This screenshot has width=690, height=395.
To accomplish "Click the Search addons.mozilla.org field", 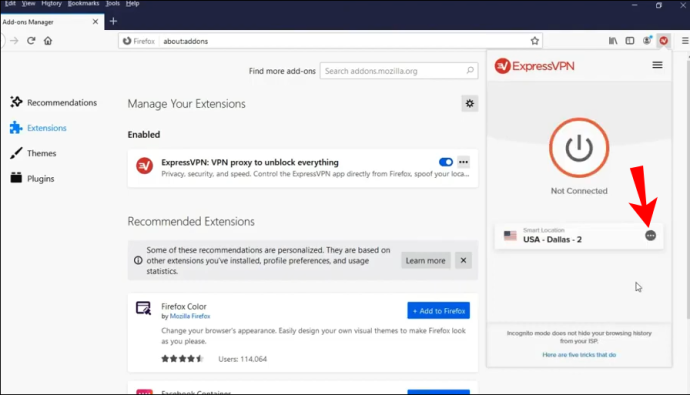I will [399, 71].
